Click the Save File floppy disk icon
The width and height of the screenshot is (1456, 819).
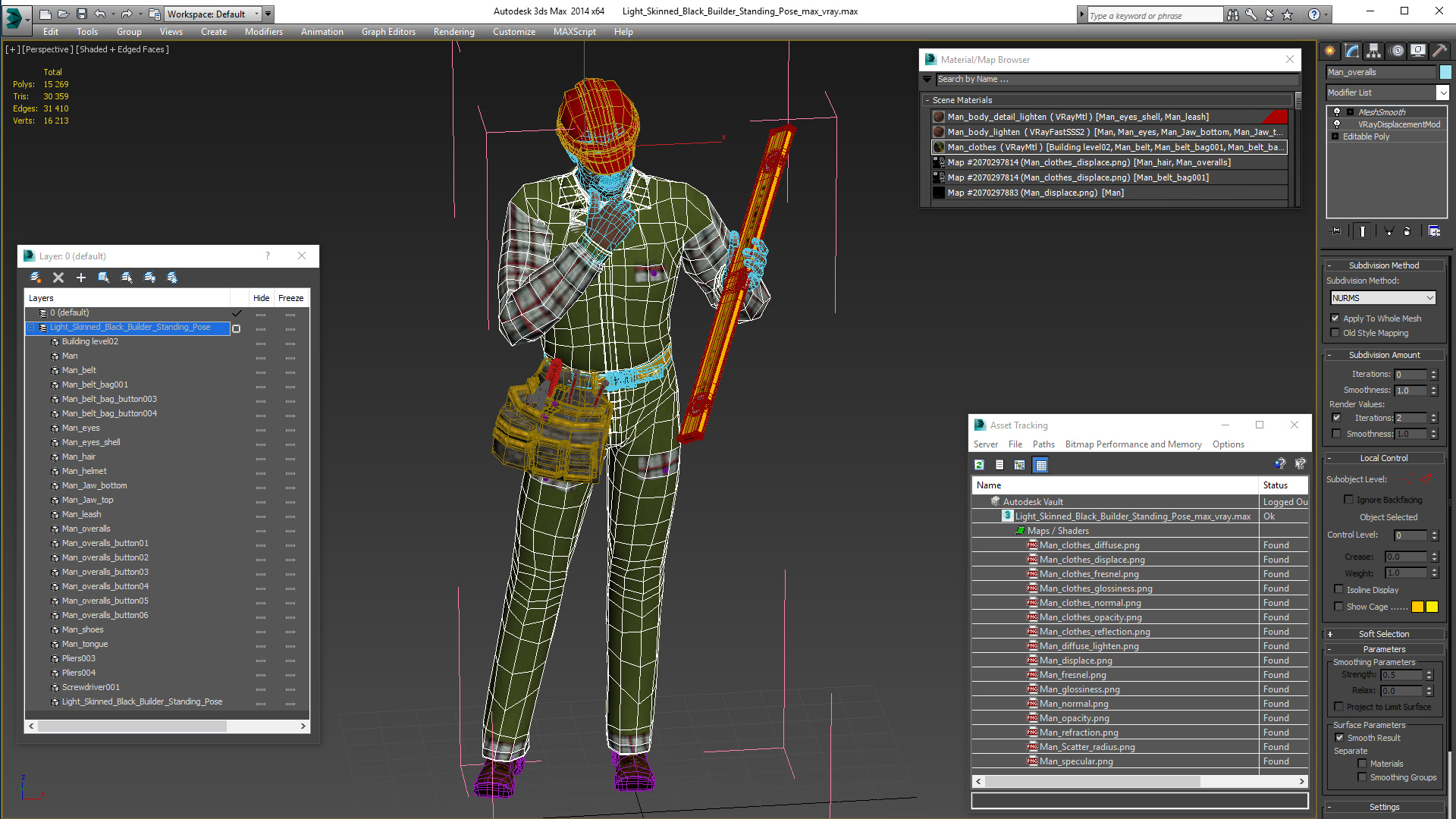82,14
